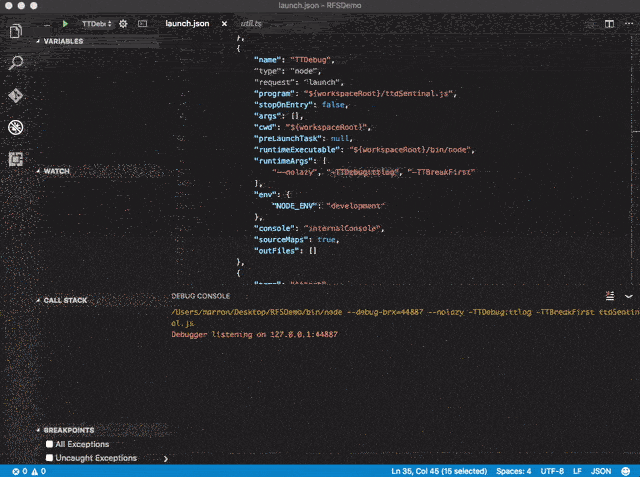Click the cursor position Ln 35, Col 45
The width and height of the screenshot is (640, 477).
(x=439, y=471)
